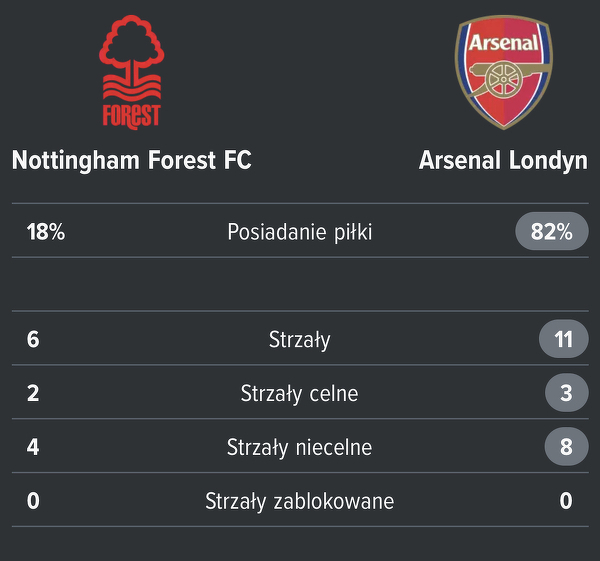Click the Arsenal club crest
The width and height of the screenshot is (600, 561).
point(504,72)
